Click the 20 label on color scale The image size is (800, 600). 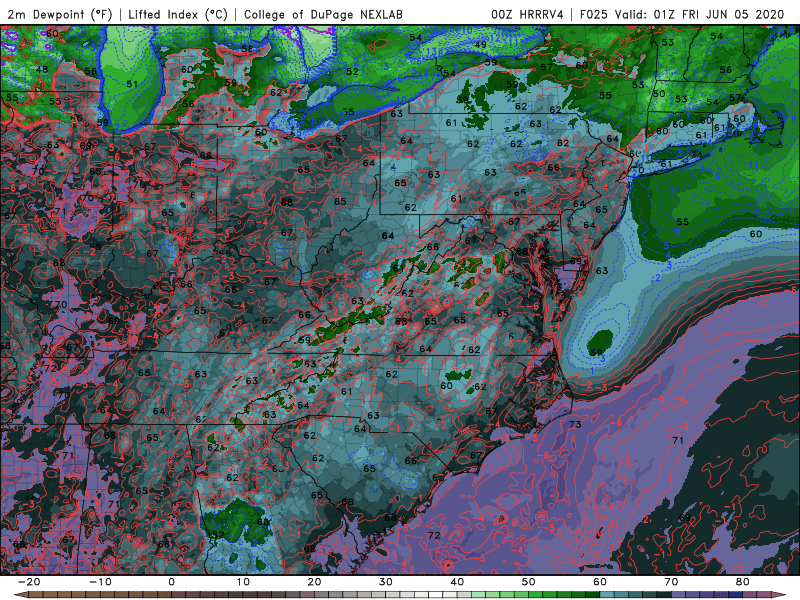[314, 582]
